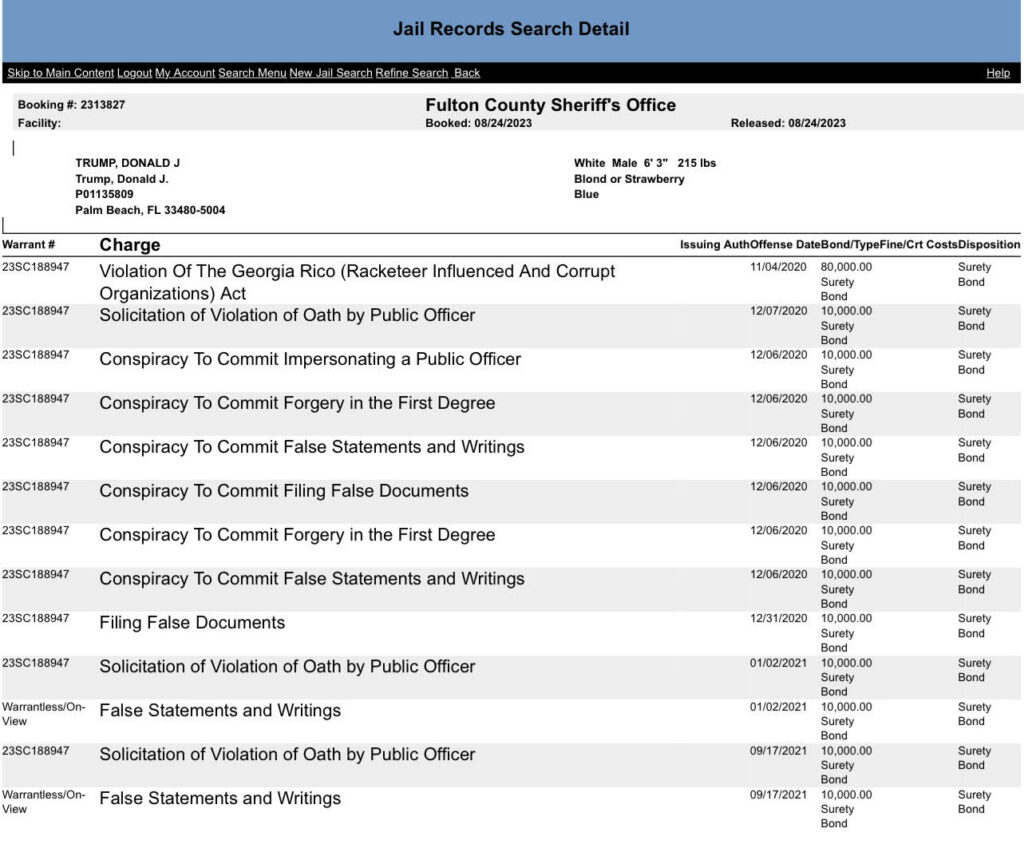
Task: Click the False Statements and Writings charge dated 09/17/2021
Action: pos(219,798)
